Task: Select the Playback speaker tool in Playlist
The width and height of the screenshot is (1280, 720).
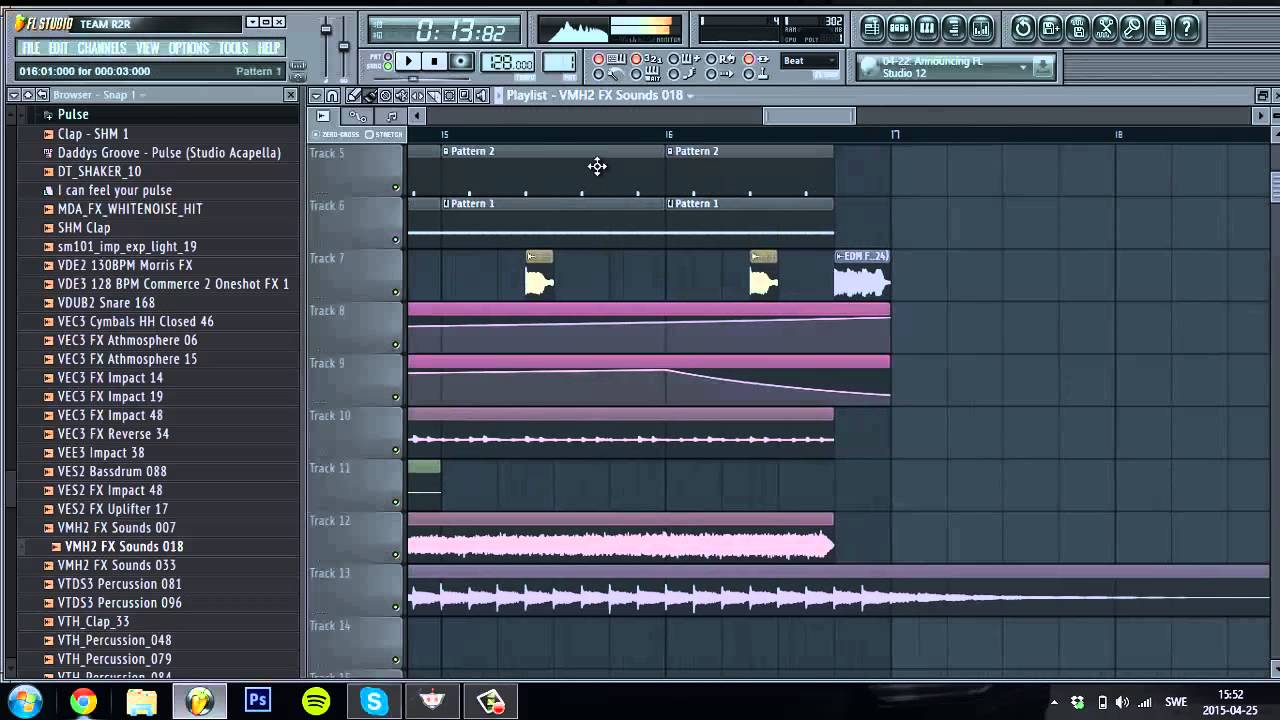Action: click(x=482, y=96)
